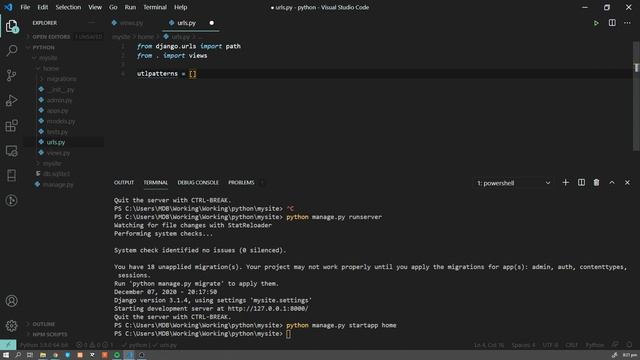Open the Extensions view
The width and height of the screenshot is (640, 360).
click(11, 126)
